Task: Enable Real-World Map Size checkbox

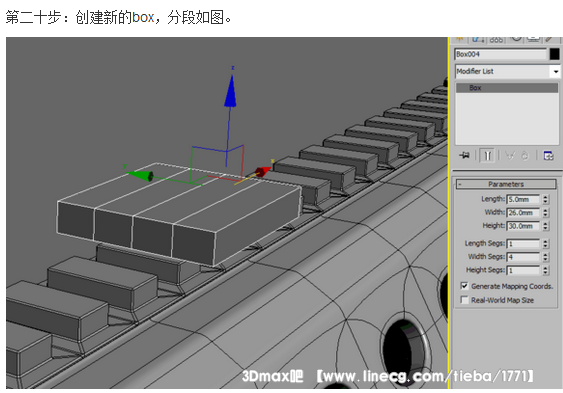Action: (464, 300)
